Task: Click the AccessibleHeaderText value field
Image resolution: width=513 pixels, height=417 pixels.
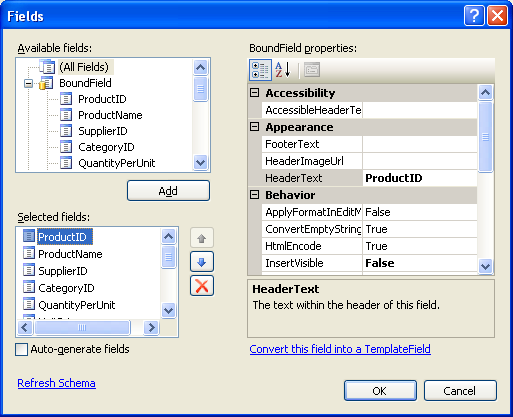Action: coord(420,110)
